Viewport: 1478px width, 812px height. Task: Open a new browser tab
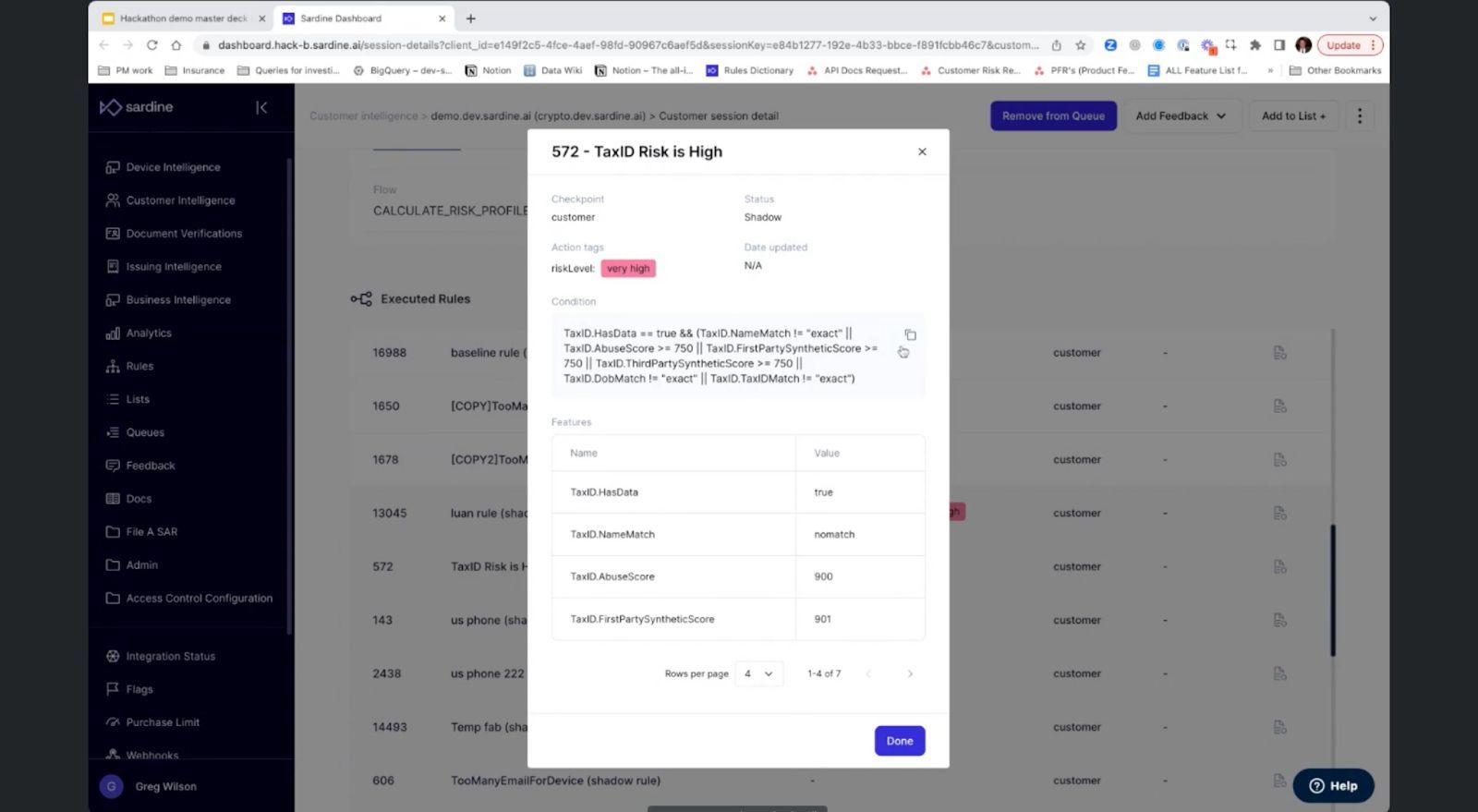tap(470, 18)
